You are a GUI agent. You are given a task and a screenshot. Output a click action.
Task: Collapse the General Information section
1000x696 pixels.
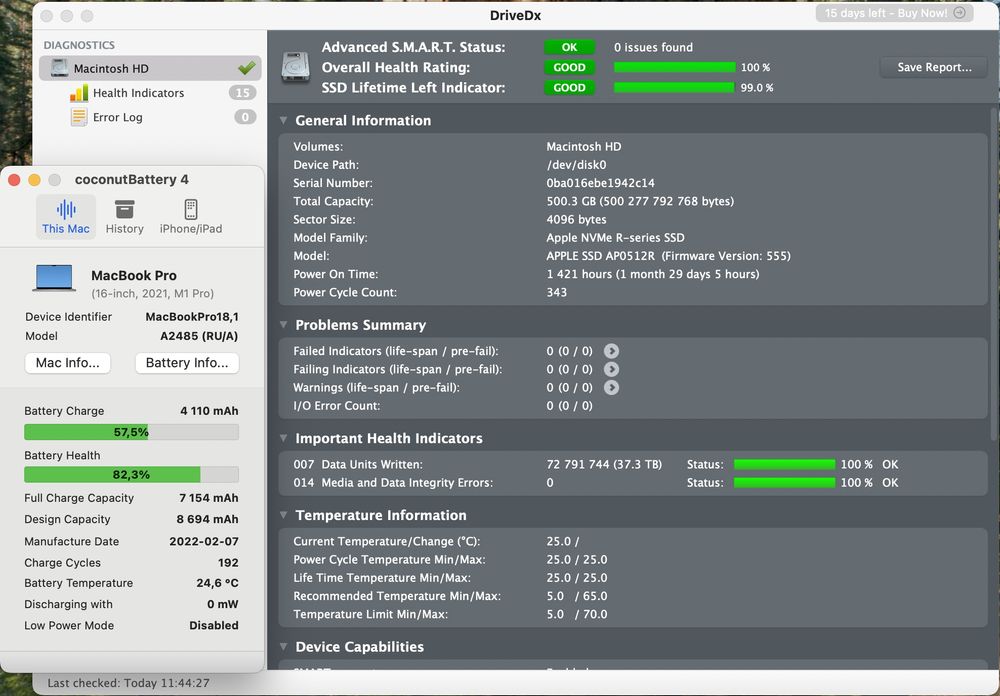[x=283, y=121]
